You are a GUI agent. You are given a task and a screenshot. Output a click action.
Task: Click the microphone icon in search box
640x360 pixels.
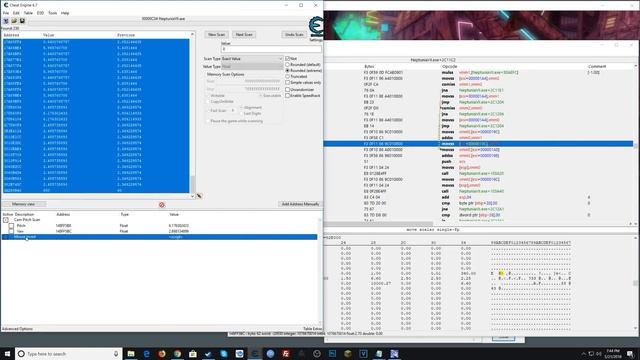116,353
